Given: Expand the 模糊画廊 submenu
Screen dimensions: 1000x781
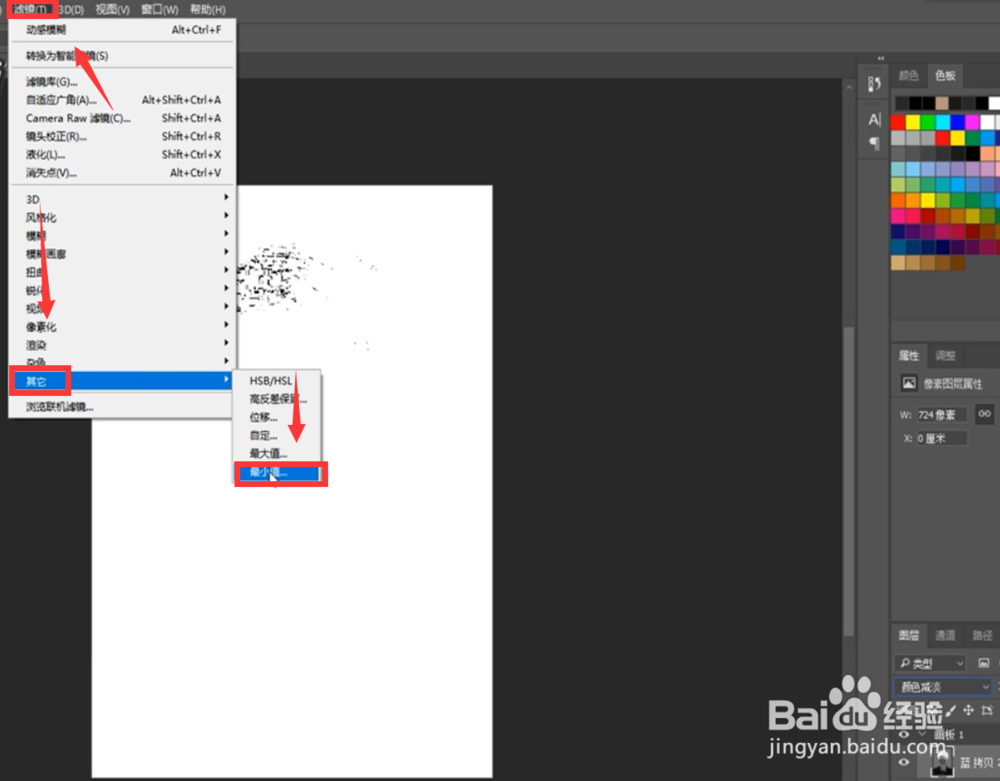Looking at the screenshot, I should pos(121,253).
